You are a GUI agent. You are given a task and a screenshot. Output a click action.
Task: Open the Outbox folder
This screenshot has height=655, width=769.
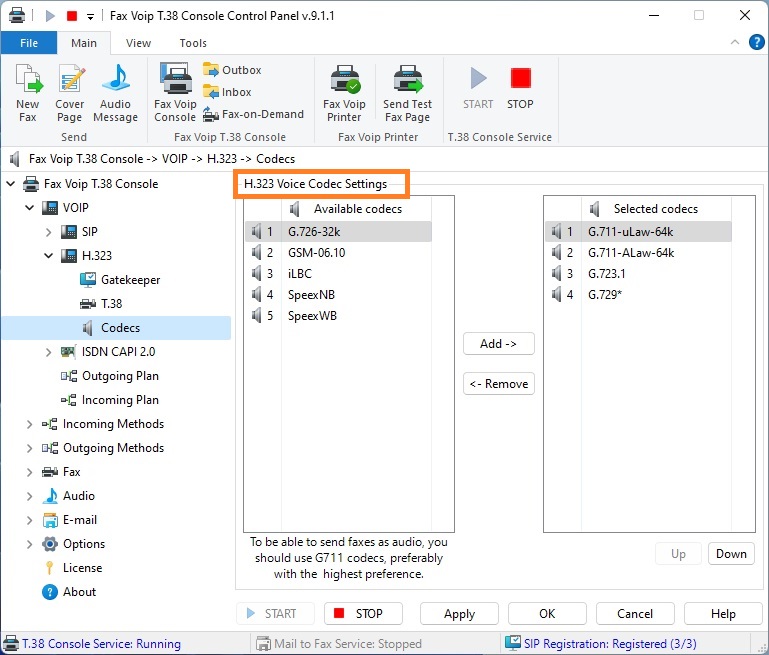232,70
